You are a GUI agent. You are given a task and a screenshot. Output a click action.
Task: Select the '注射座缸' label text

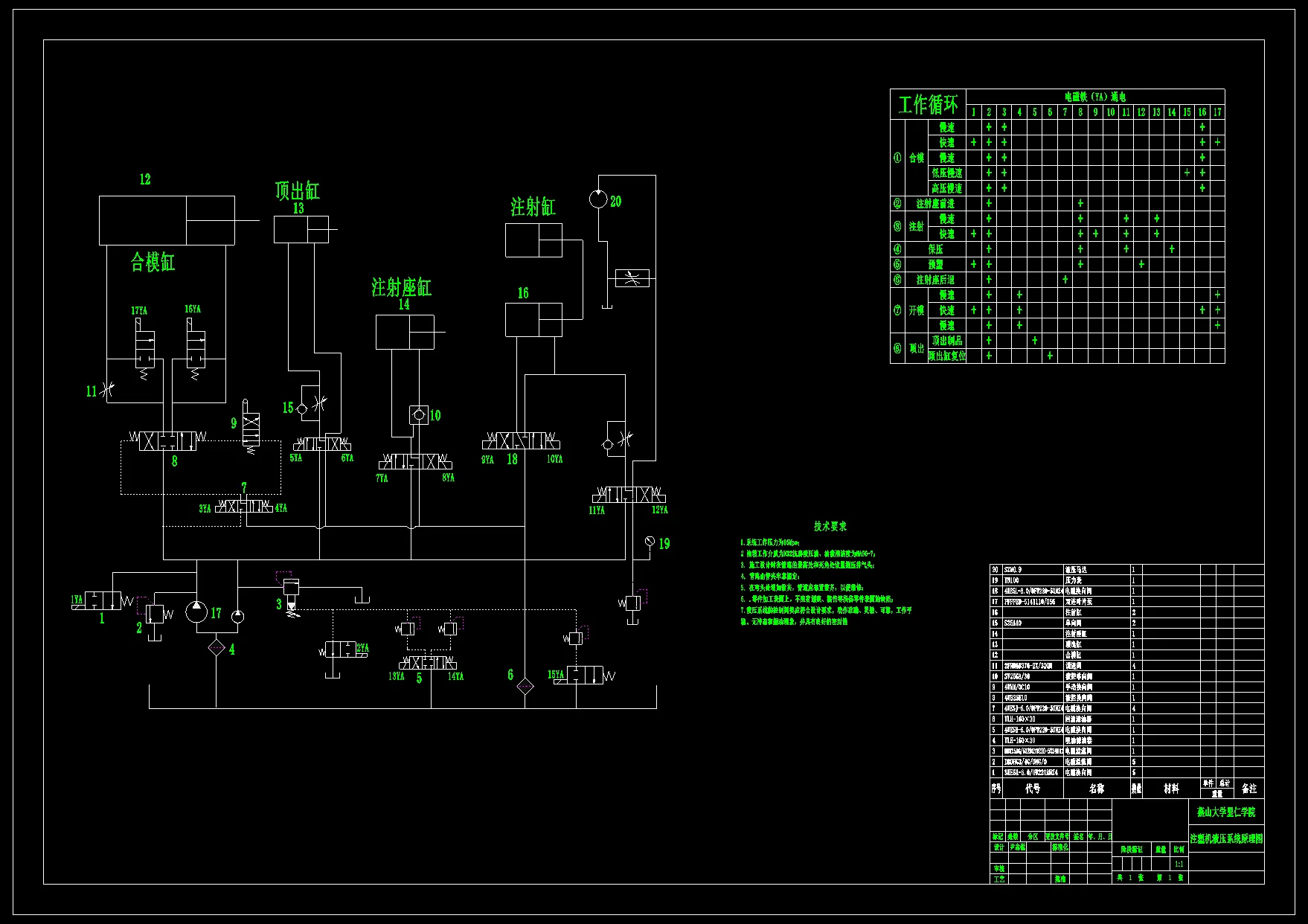[x=401, y=287]
